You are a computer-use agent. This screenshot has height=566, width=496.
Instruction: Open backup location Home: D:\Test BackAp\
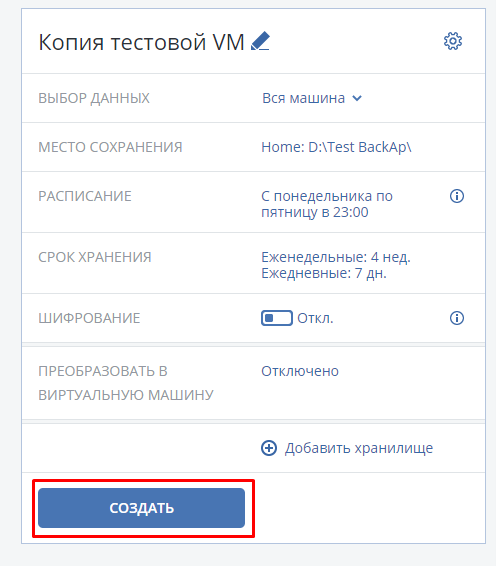(336, 147)
